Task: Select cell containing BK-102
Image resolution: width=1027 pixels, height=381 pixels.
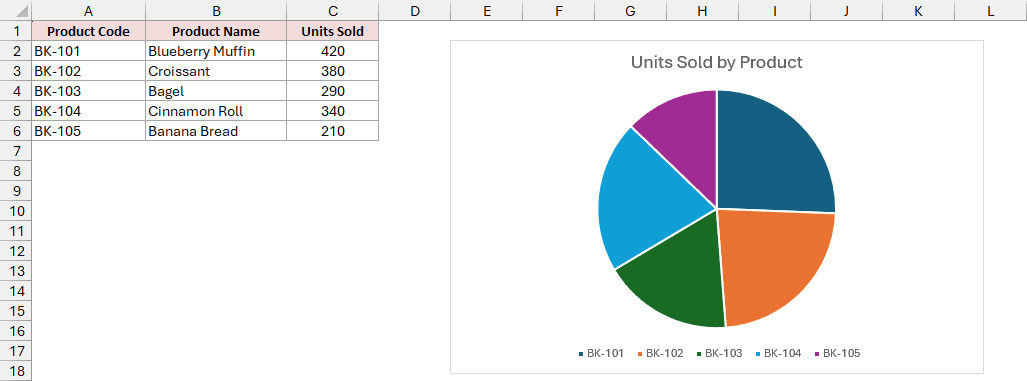Action: (88, 71)
